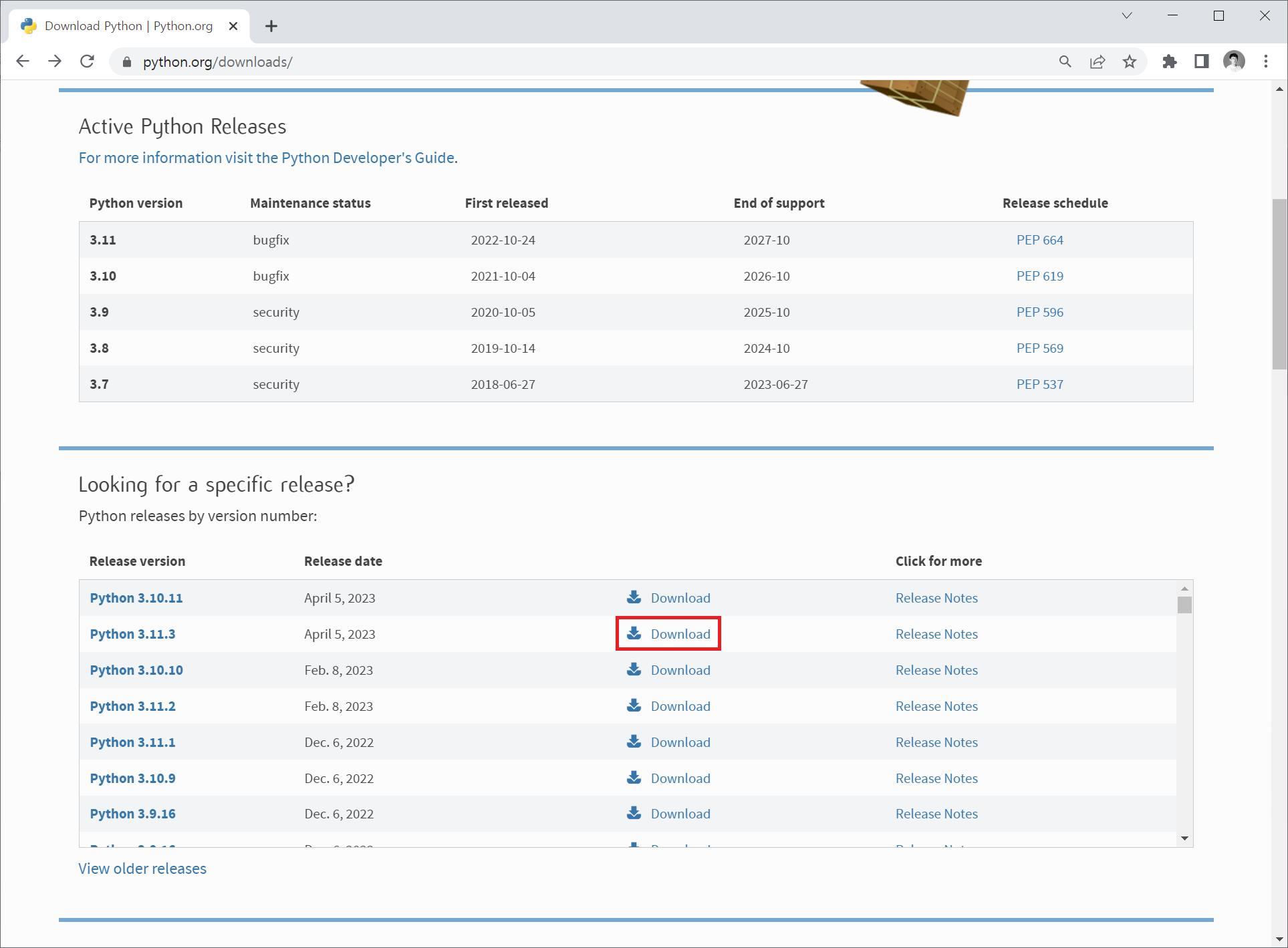Open PEP 537 release schedule
Viewport: 1288px width, 948px height.
[x=1039, y=384]
